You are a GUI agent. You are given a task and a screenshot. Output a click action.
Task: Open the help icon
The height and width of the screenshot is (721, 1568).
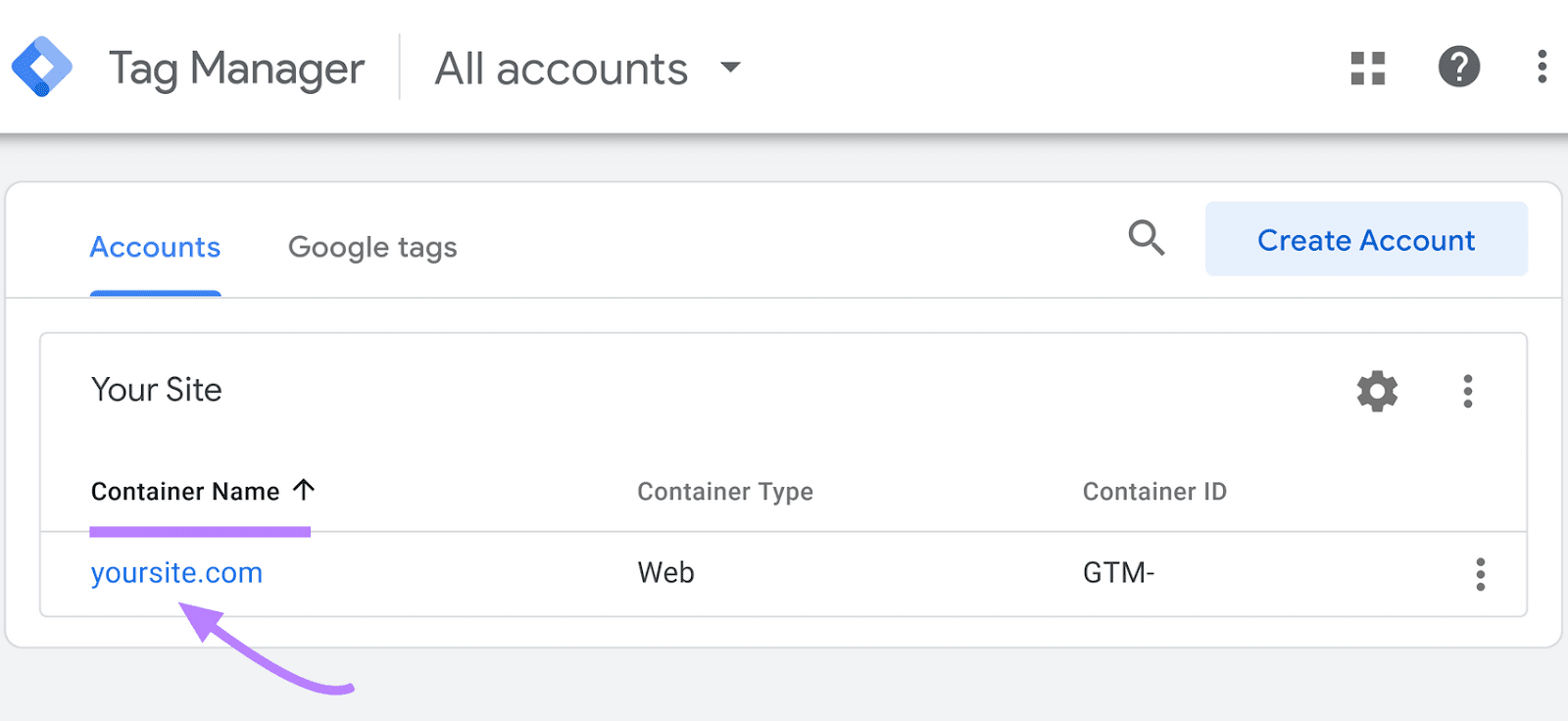pos(1458,68)
